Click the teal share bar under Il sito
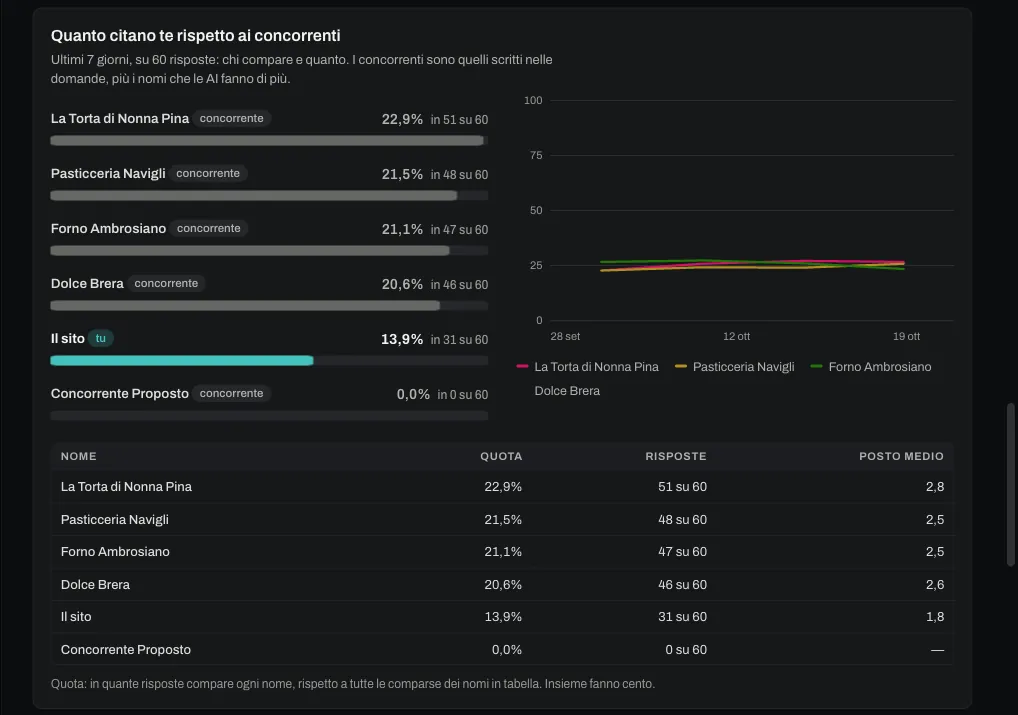 click(x=182, y=360)
